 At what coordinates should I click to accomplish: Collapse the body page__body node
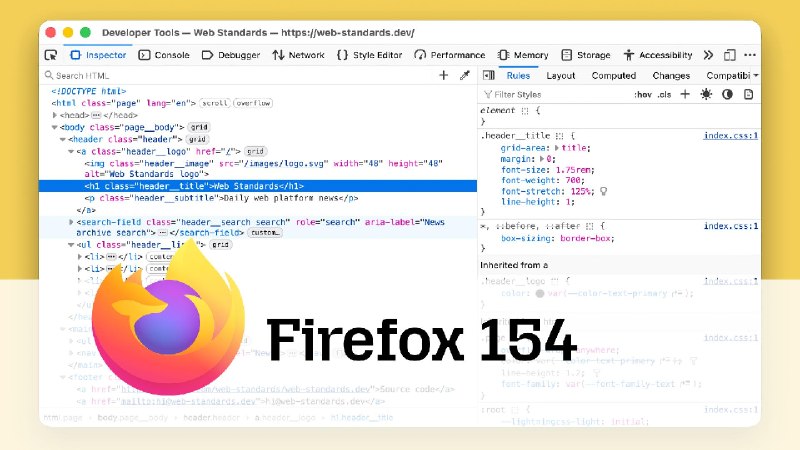55,127
